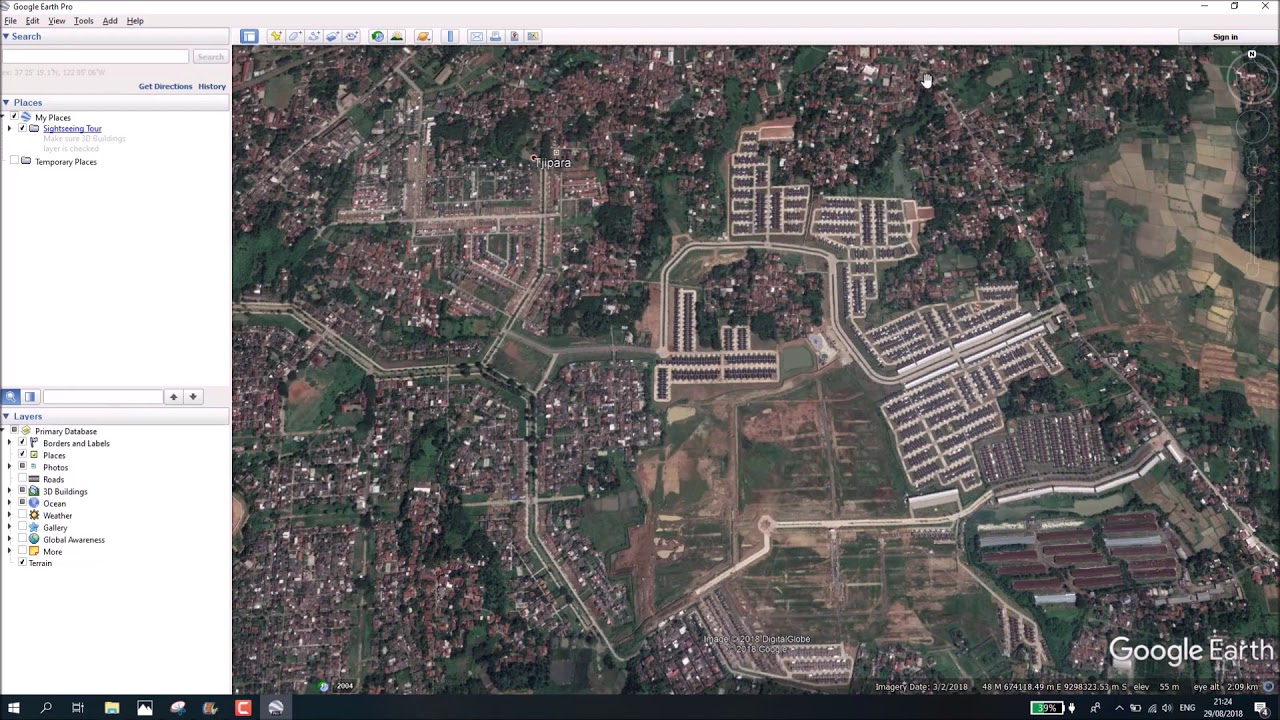Click the north compass navigation control
This screenshot has height=720, width=1280.
click(x=1251, y=55)
